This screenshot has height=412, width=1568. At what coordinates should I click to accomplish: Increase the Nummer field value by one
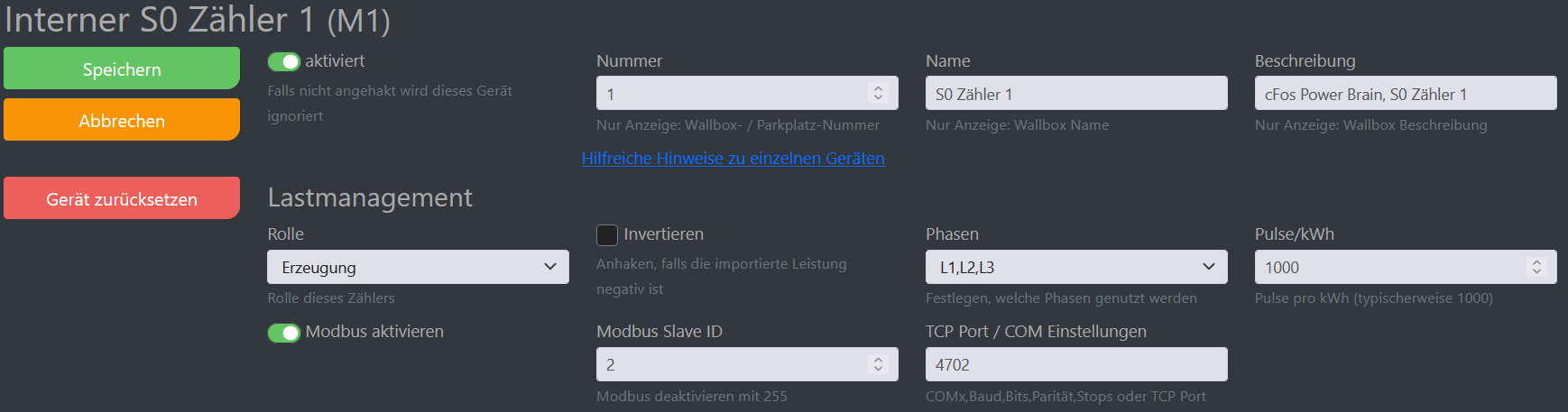pyautogui.click(x=878, y=88)
